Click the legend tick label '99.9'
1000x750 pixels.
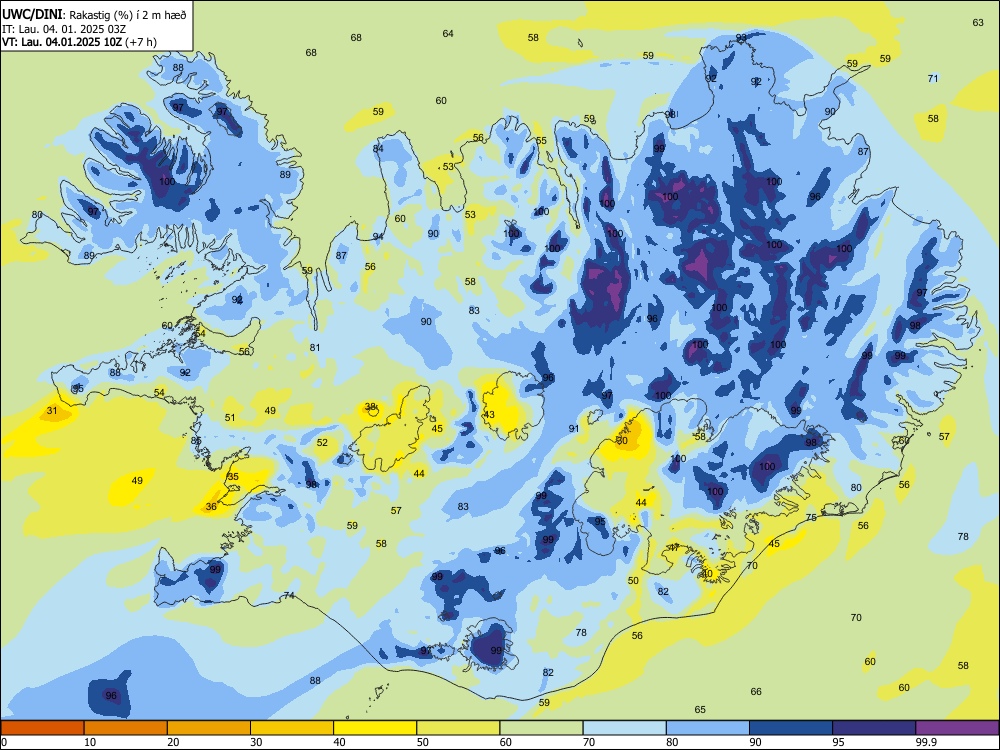pos(926,742)
